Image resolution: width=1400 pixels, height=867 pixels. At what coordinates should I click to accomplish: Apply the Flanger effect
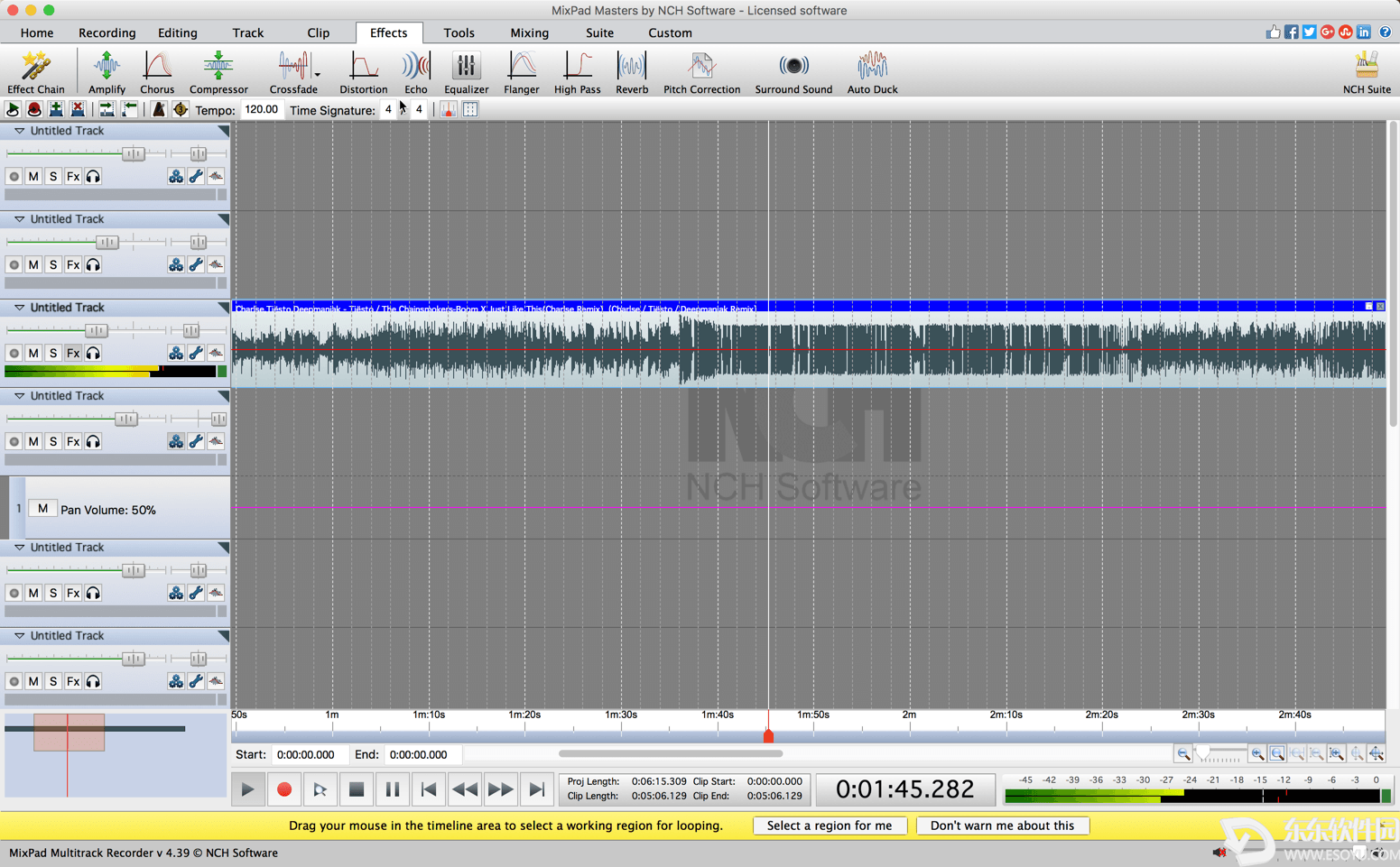click(522, 72)
